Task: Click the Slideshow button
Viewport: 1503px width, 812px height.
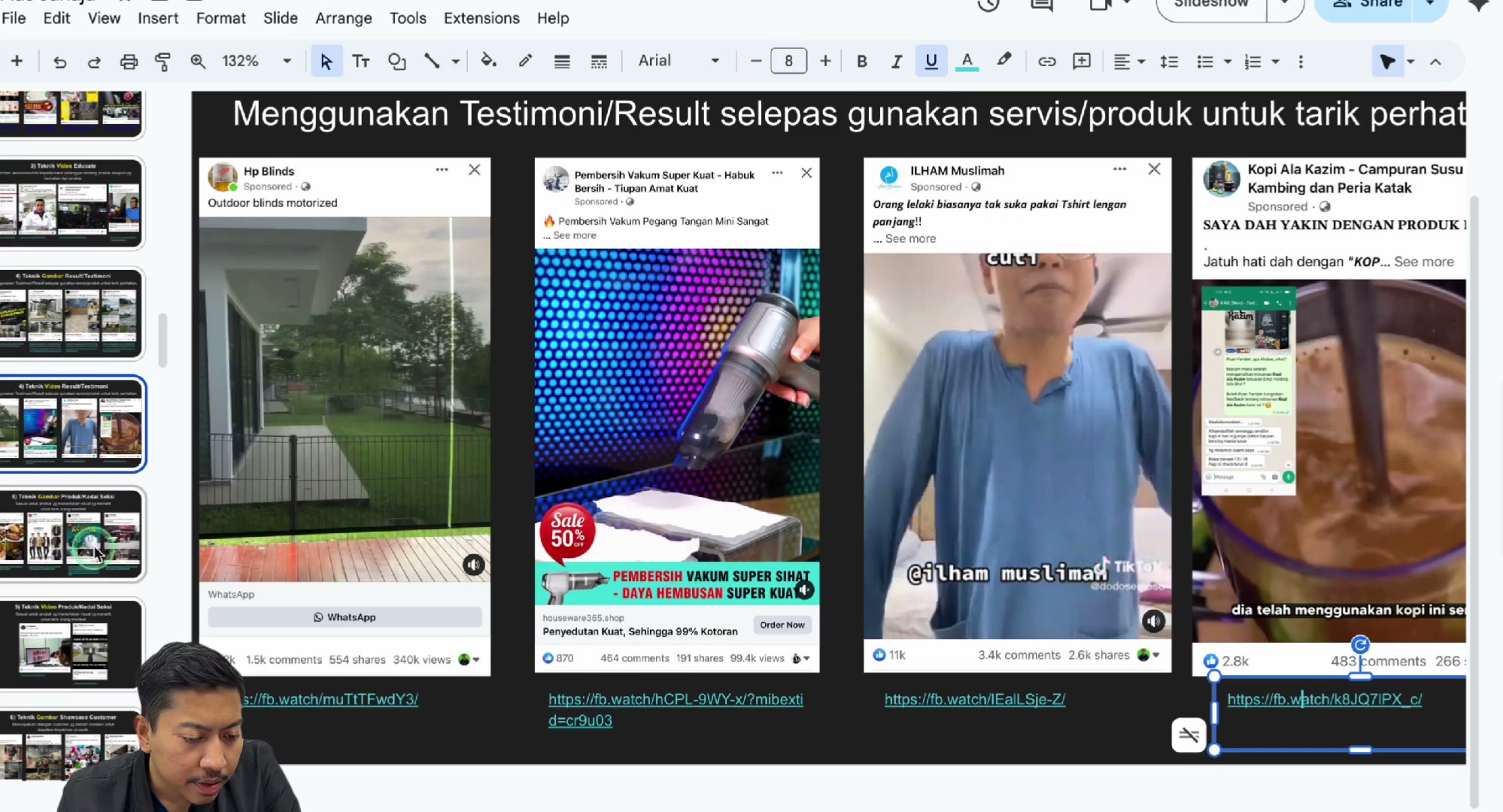Action: pyautogui.click(x=1211, y=6)
